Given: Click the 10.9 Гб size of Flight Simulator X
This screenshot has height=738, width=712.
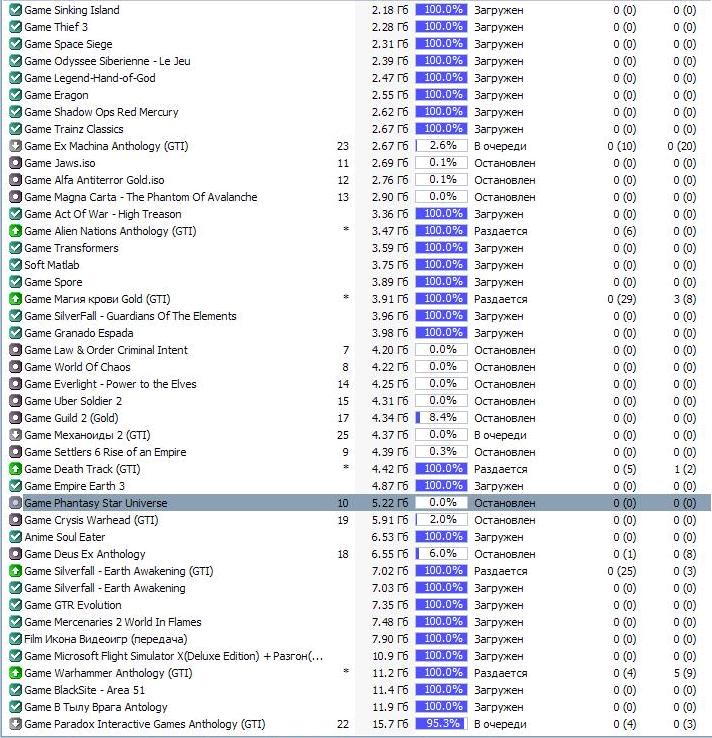Looking at the screenshot, I should (x=390, y=656).
